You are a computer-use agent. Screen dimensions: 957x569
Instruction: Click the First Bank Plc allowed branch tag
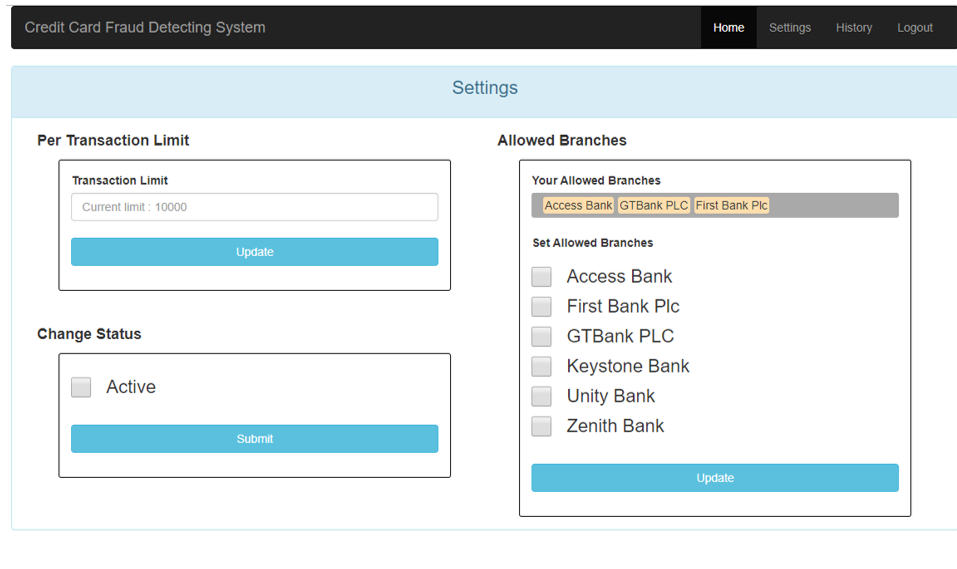point(731,205)
